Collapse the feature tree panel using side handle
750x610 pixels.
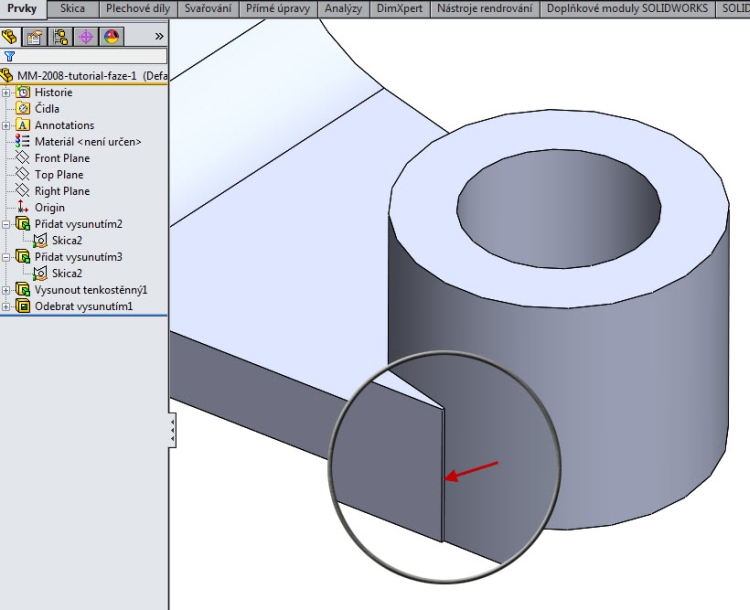(x=173, y=430)
